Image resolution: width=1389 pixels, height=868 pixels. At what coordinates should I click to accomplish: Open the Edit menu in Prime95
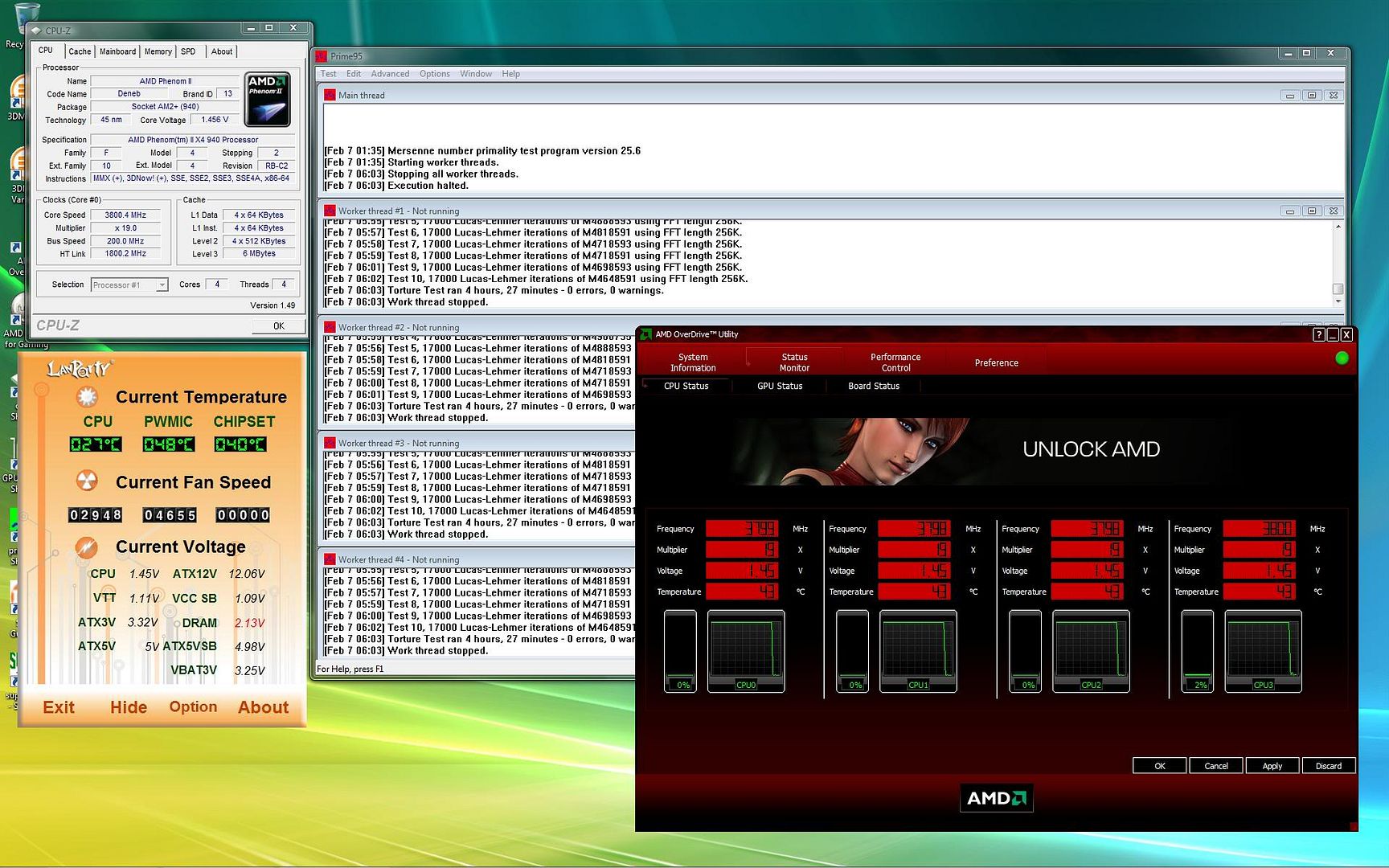354,74
